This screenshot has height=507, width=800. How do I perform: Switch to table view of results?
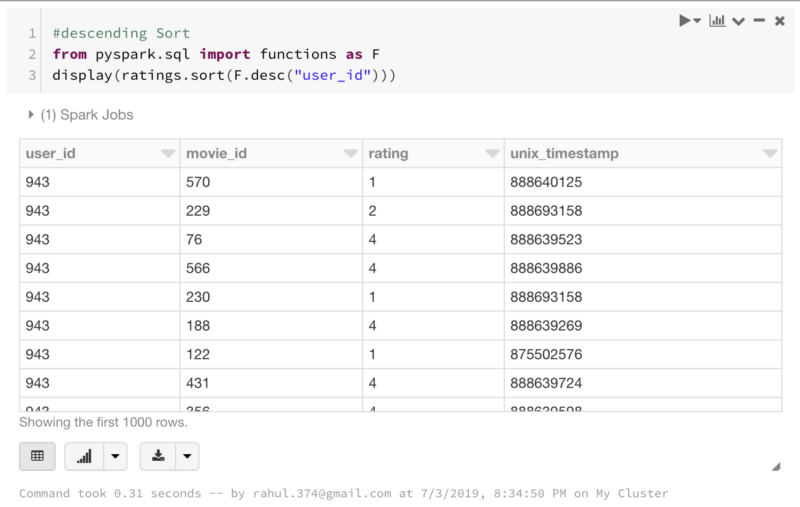(37, 456)
